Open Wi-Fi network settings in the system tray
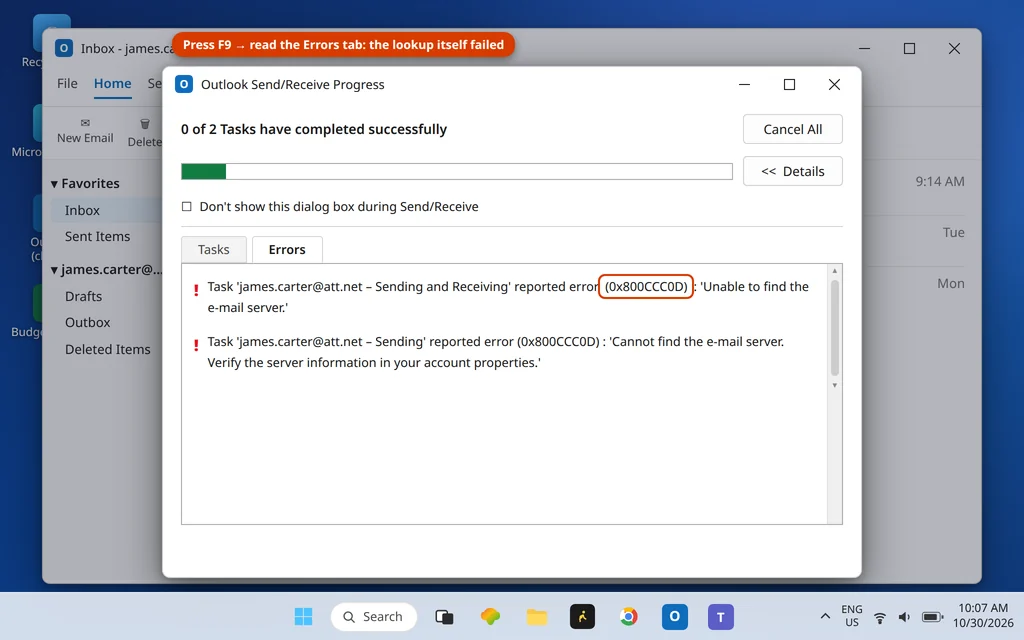The image size is (1024, 640). point(880,617)
